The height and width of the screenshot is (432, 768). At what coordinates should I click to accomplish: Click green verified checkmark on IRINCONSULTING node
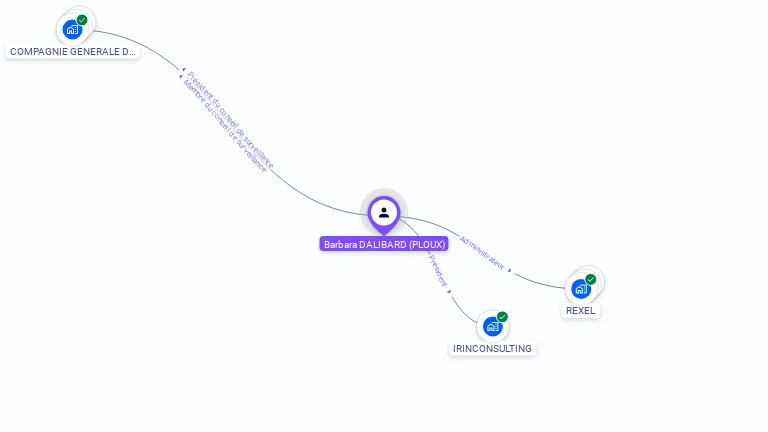pyautogui.click(x=502, y=316)
